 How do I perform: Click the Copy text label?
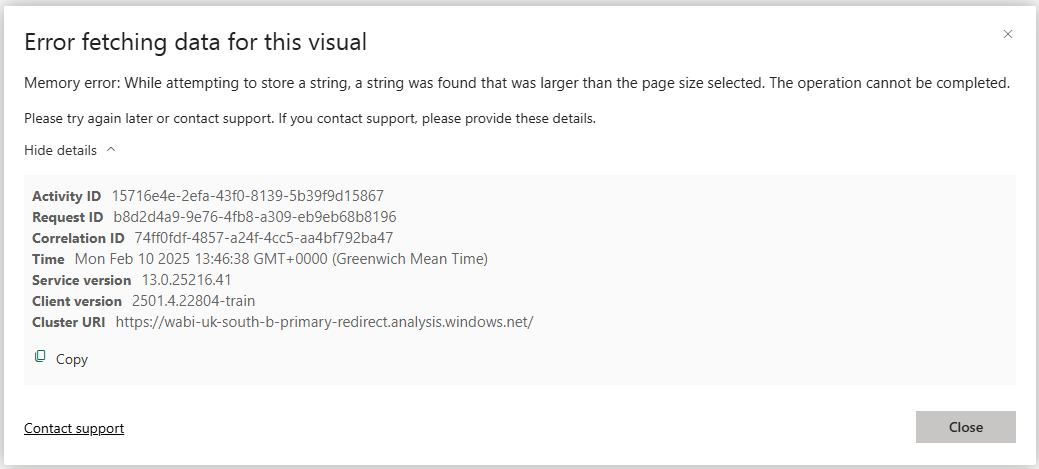pos(72,359)
